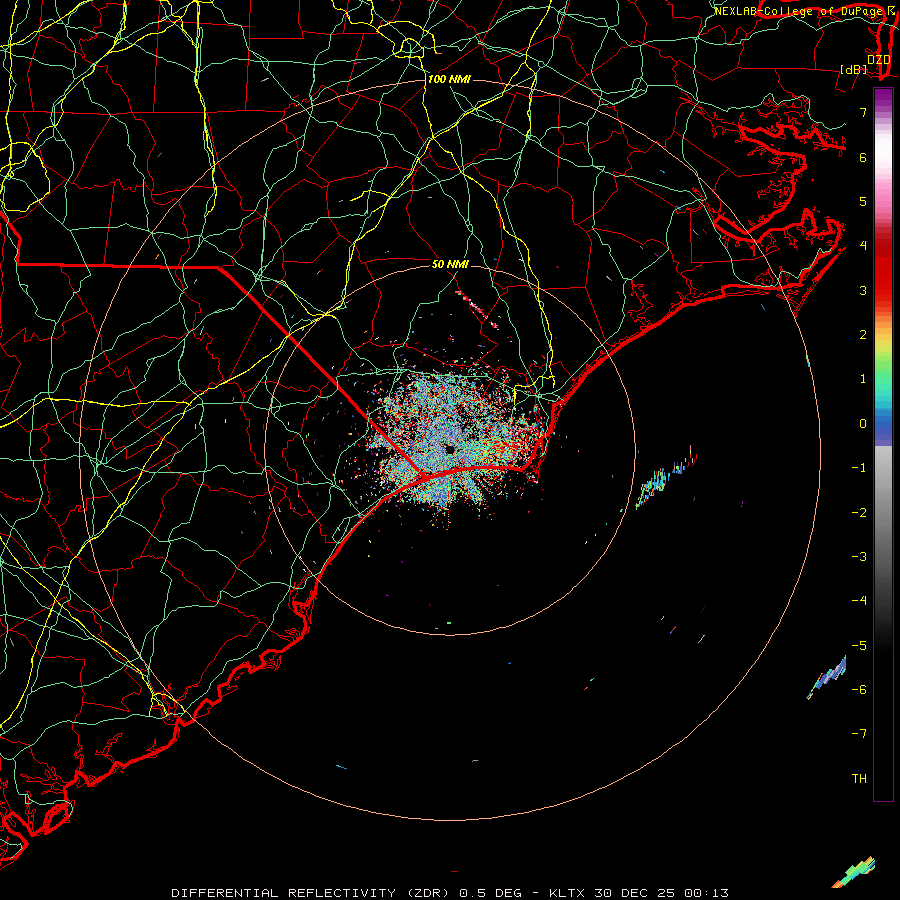This screenshot has height=900, width=900.
Task: Click the red band of the ZDR colorbar
Action: 883,270
